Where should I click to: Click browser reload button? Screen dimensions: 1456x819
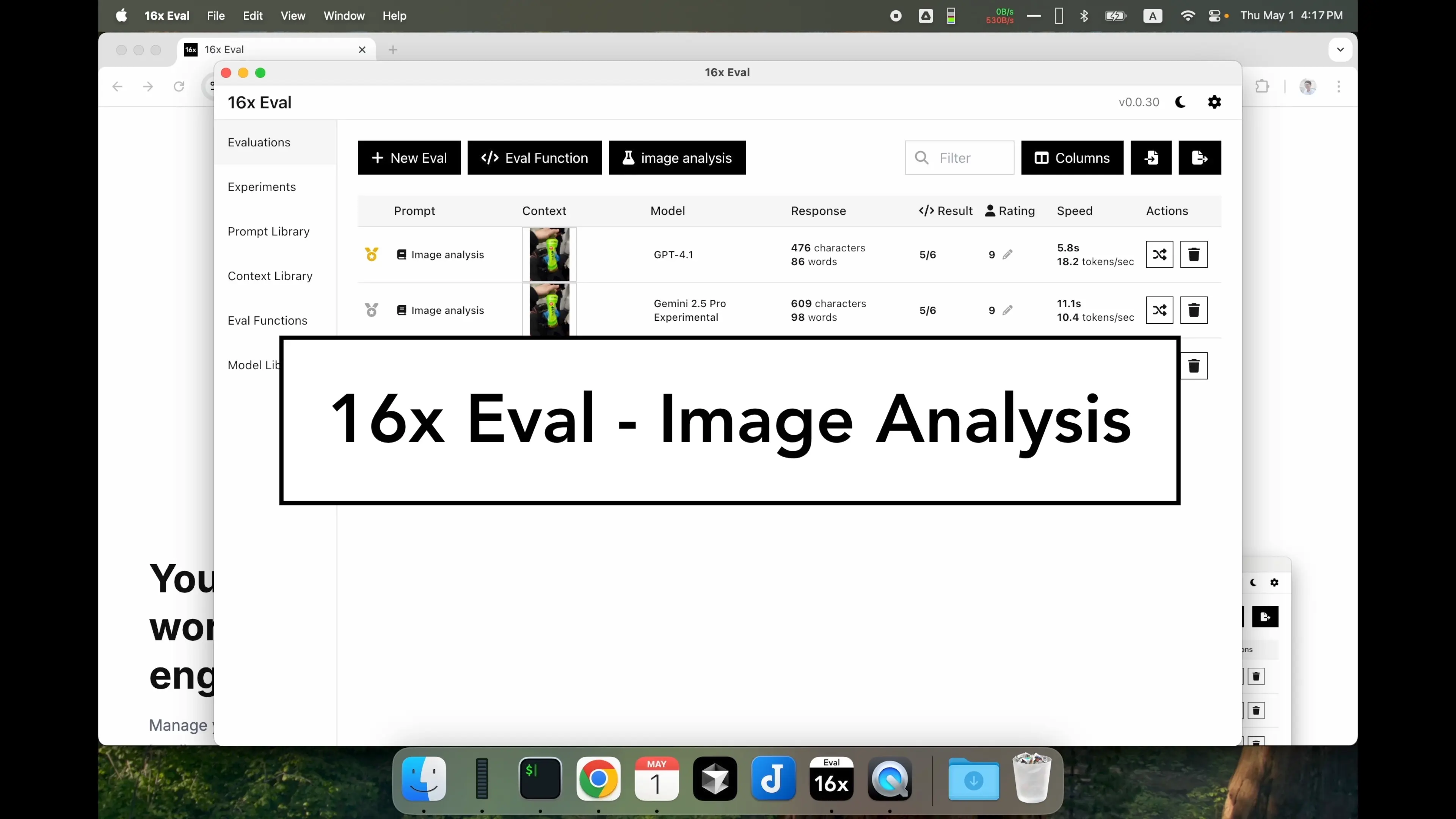[179, 86]
